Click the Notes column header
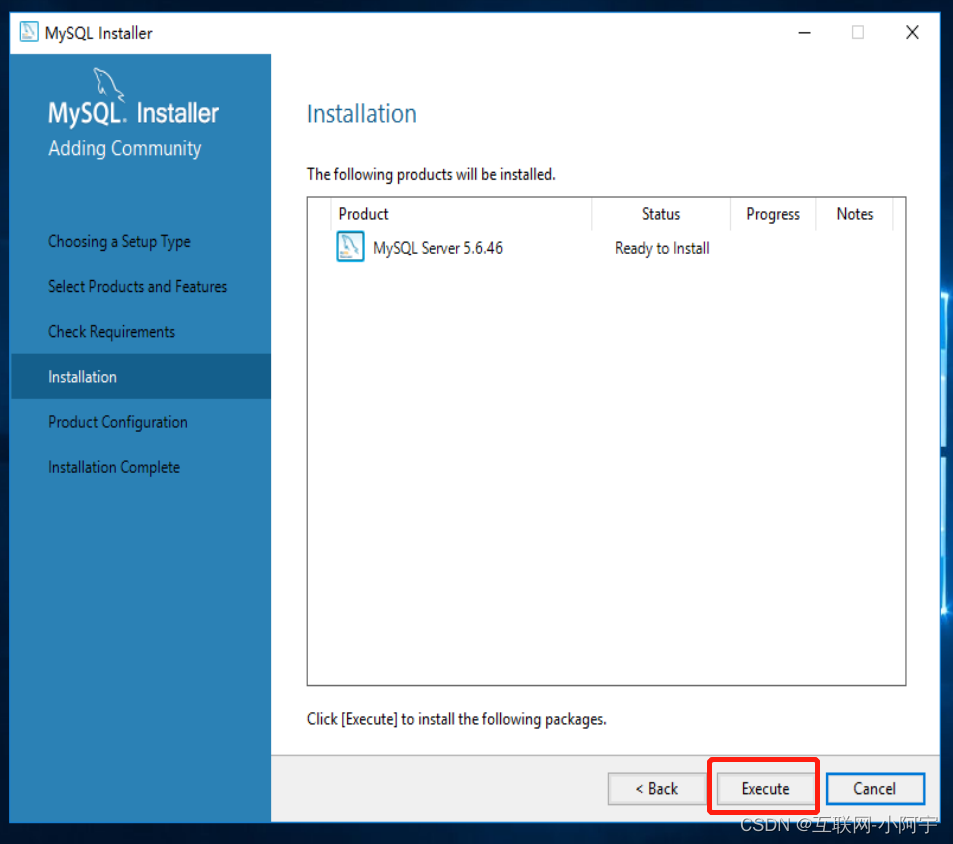 tap(855, 214)
